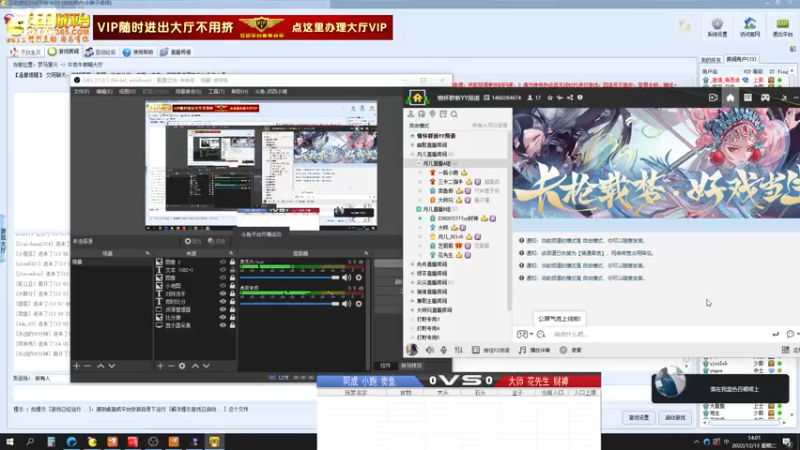Click the YY home icon in top bar
Viewport: 800px width, 450px height.
730,97
